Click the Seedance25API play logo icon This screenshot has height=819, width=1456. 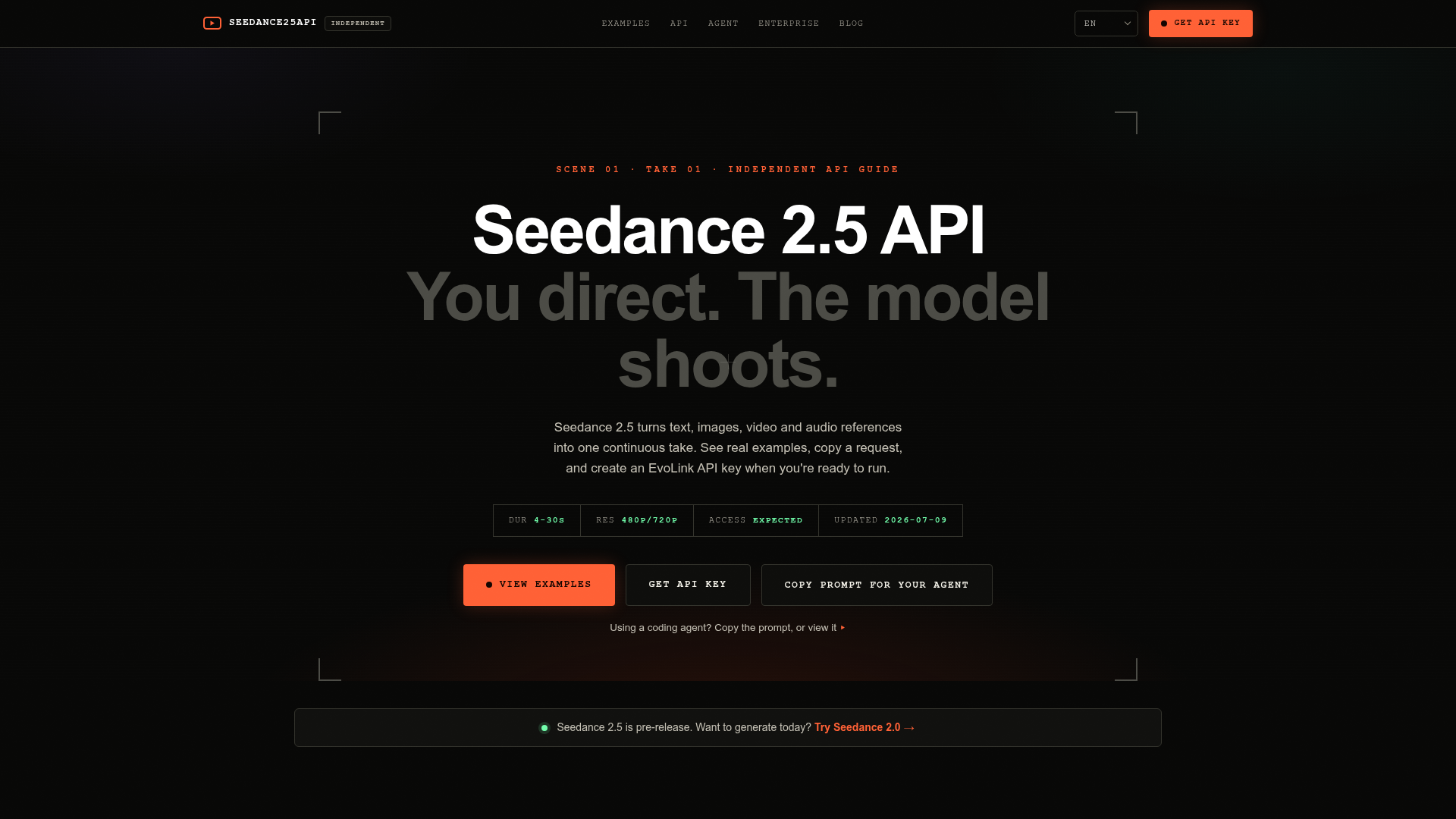(x=212, y=24)
